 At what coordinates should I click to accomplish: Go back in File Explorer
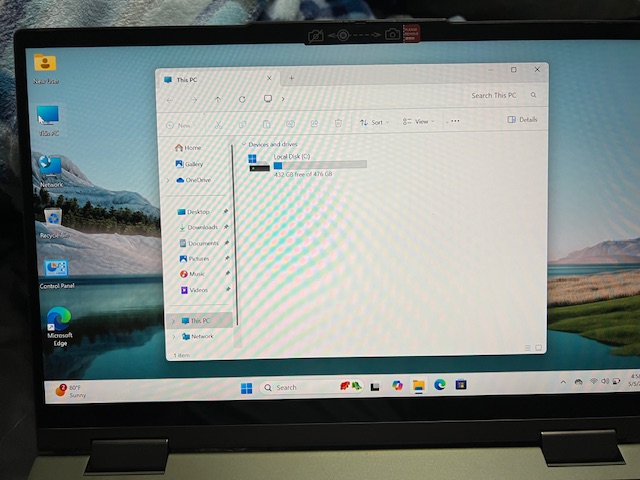point(170,100)
